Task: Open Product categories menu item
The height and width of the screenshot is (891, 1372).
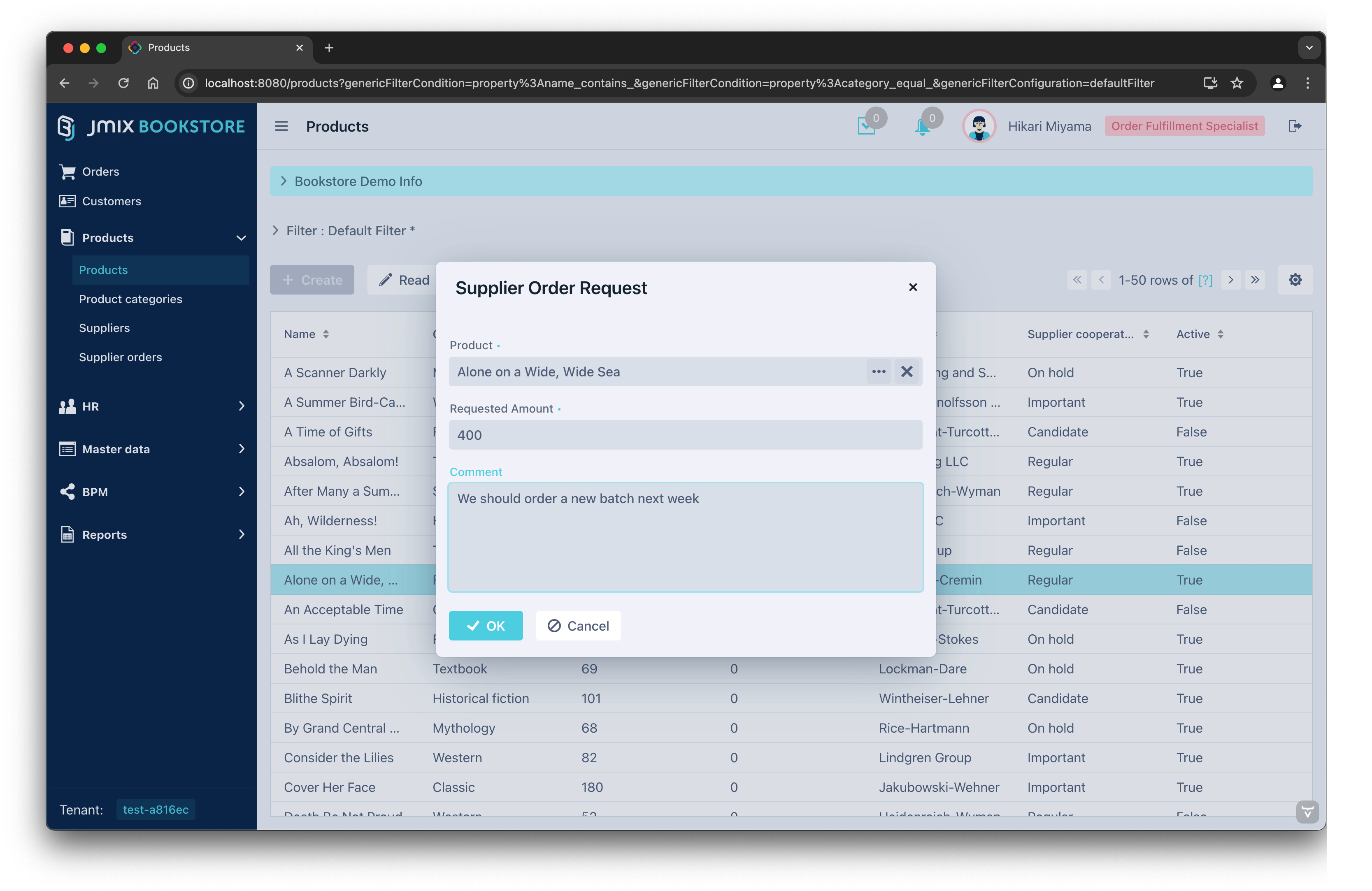Action: 130,299
